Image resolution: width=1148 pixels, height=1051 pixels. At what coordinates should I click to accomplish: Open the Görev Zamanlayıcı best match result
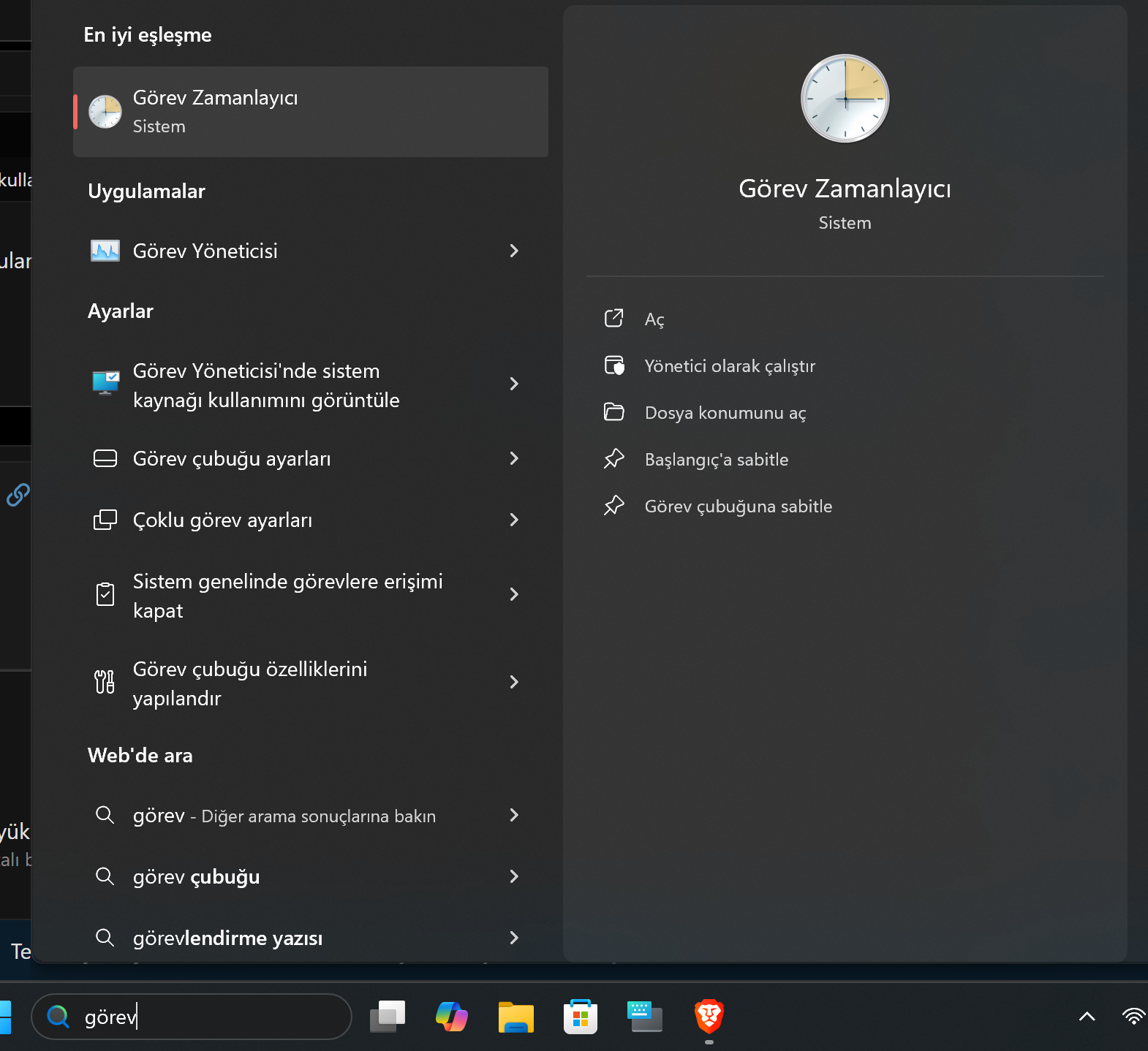coord(311,112)
